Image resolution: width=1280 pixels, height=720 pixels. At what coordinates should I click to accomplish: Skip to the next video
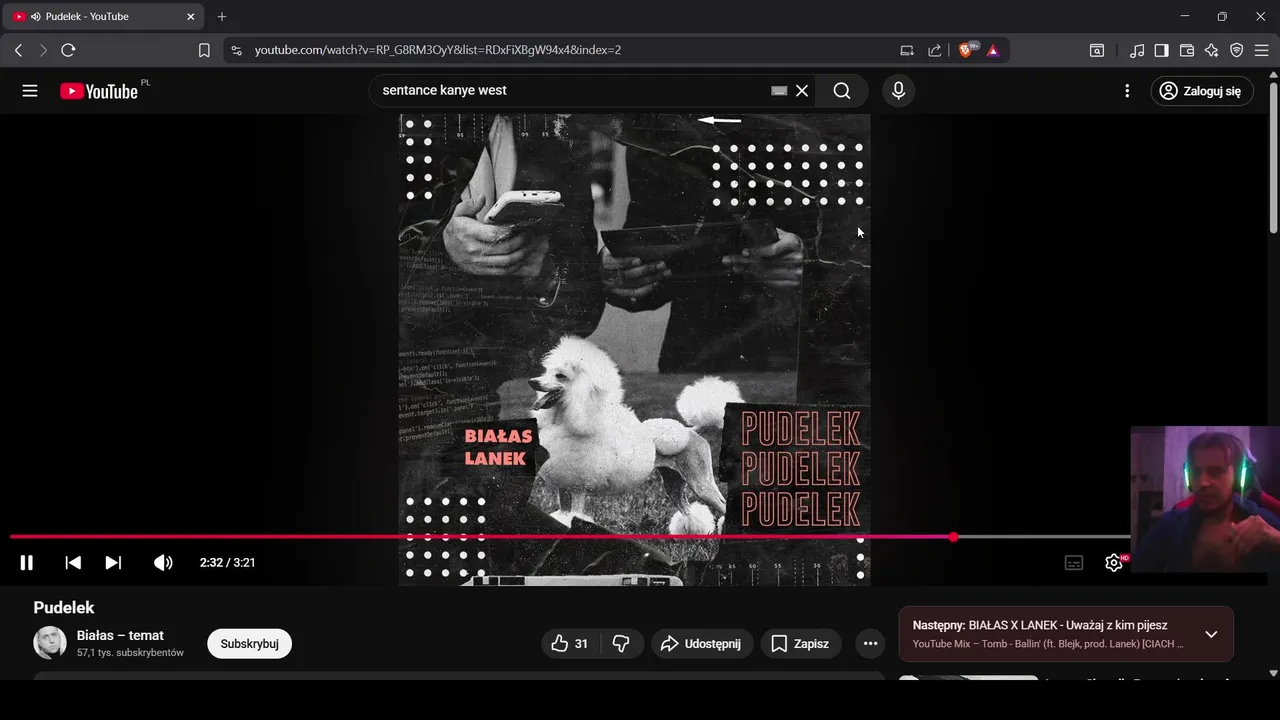[x=113, y=563]
